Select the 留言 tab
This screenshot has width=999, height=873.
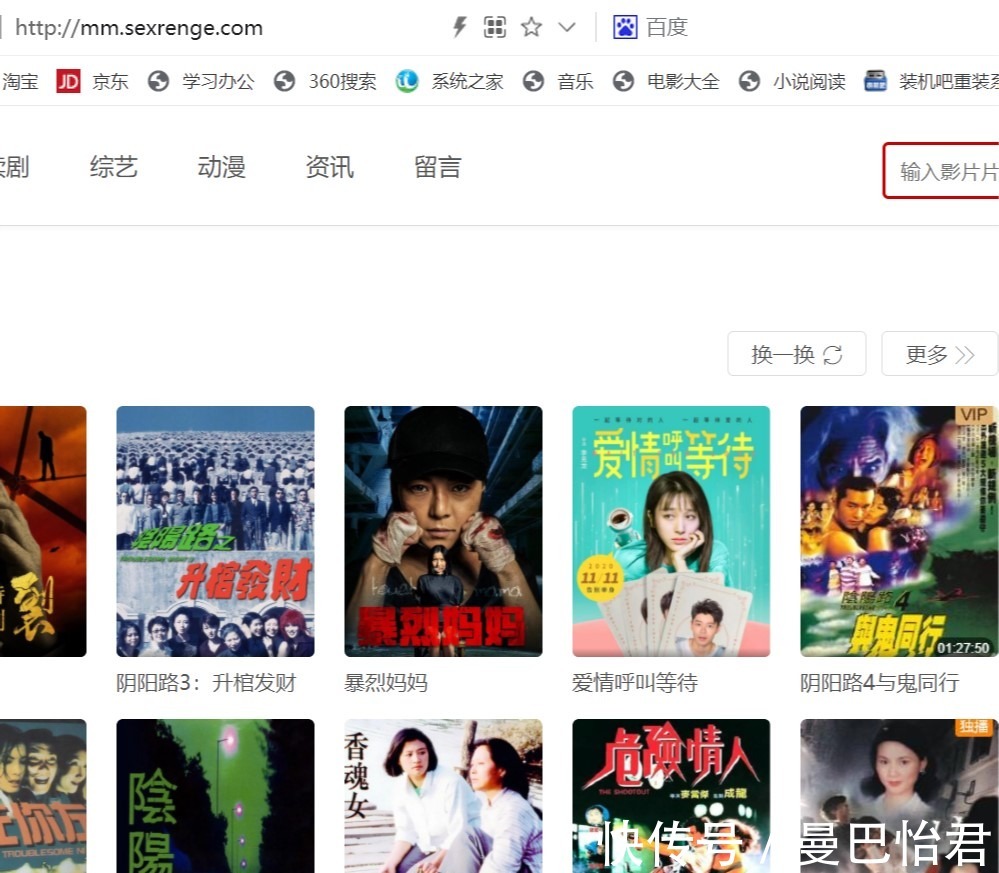(436, 167)
